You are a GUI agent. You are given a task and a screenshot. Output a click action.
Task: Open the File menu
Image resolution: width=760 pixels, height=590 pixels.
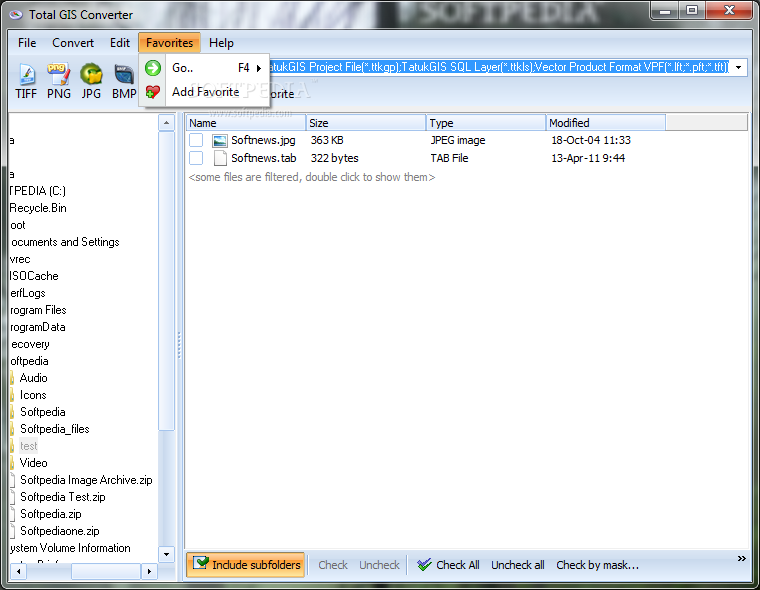click(27, 43)
